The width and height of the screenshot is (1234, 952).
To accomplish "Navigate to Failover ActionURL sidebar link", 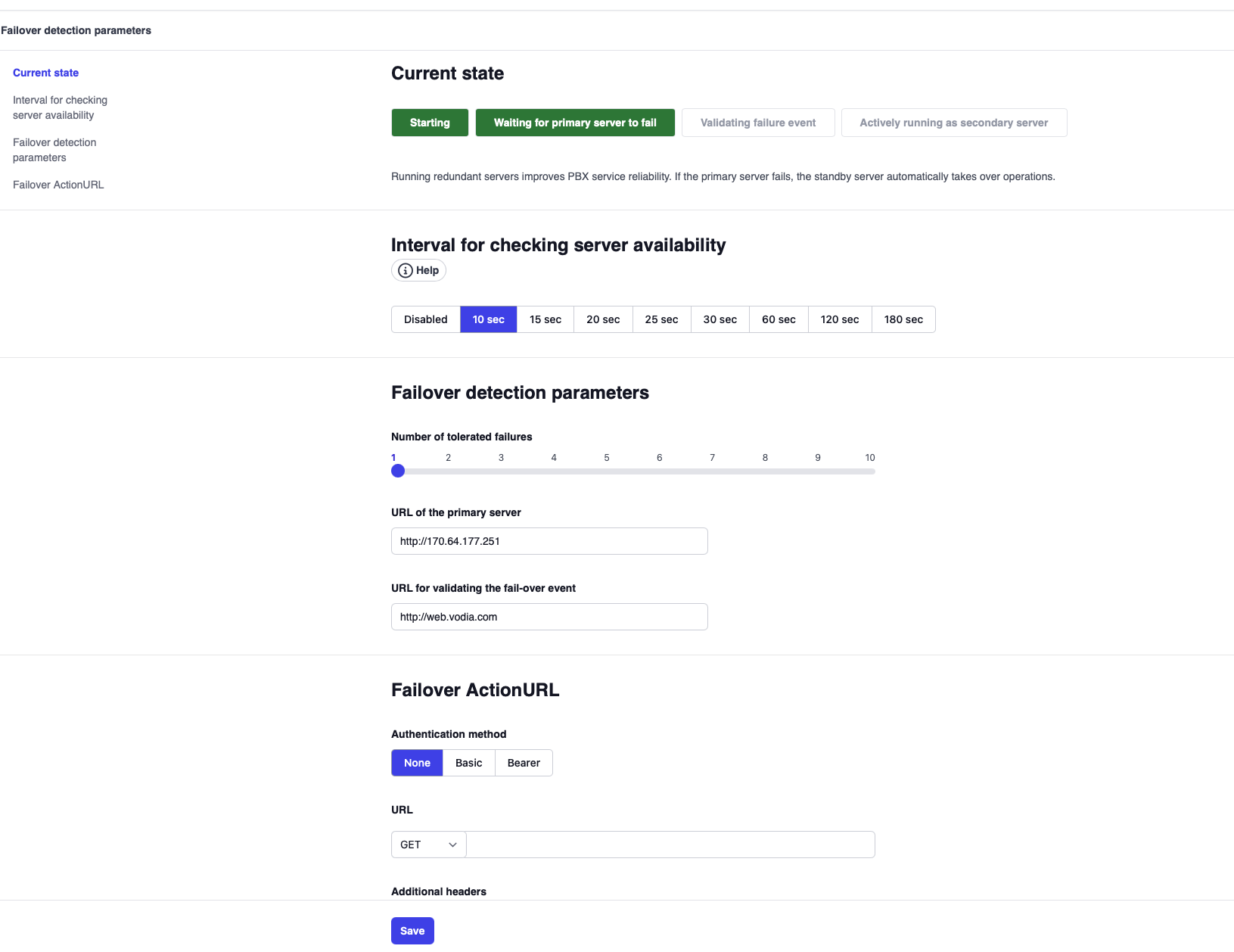I will [58, 185].
